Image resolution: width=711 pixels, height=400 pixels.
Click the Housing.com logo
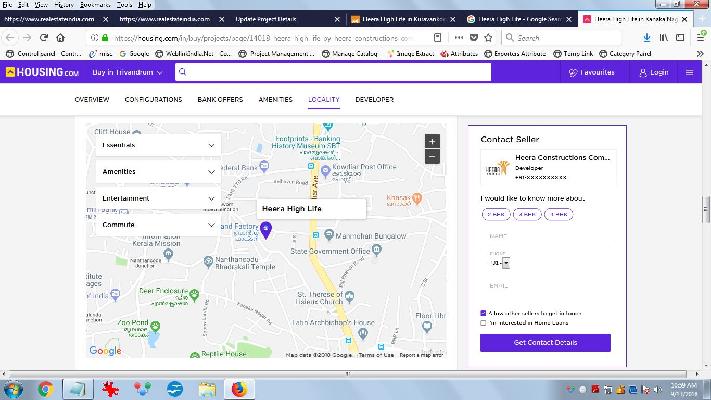click(42, 72)
